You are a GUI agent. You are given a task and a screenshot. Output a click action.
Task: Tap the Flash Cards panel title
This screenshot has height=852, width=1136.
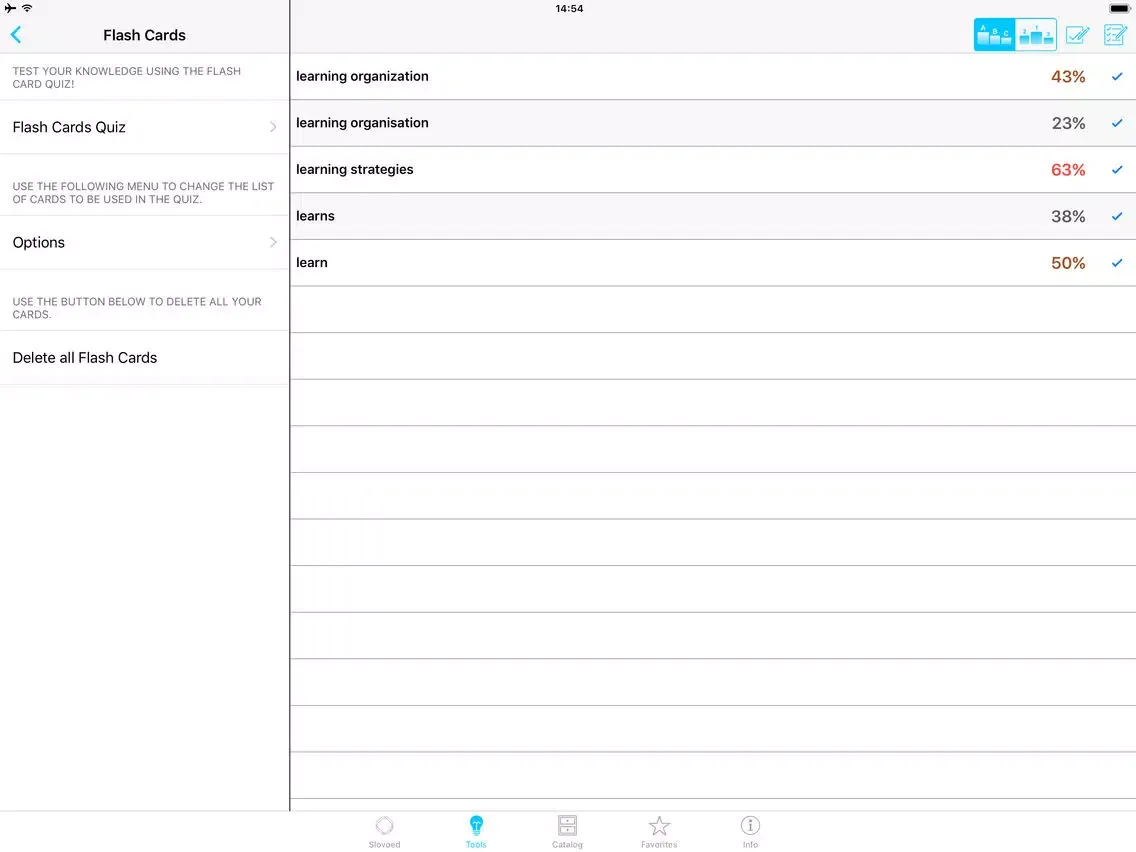coord(144,35)
